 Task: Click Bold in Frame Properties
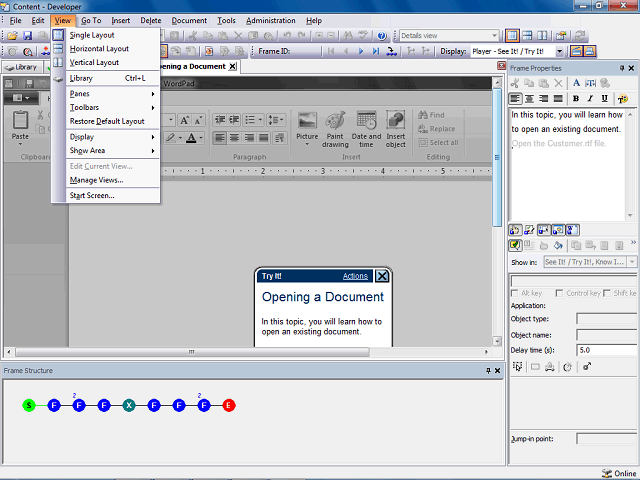tap(576, 98)
